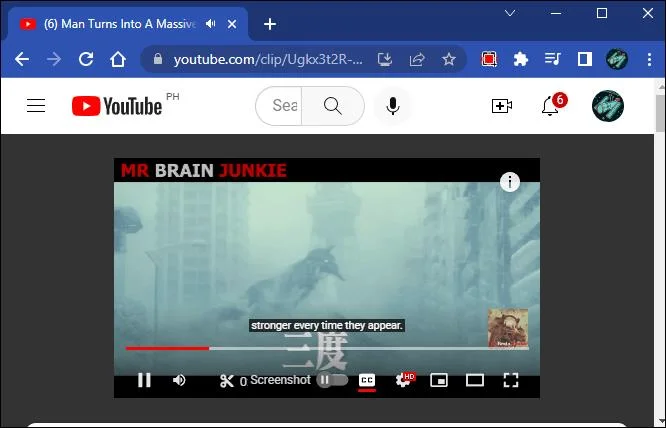Go back with browser back arrow

pyautogui.click(x=22, y=59)
